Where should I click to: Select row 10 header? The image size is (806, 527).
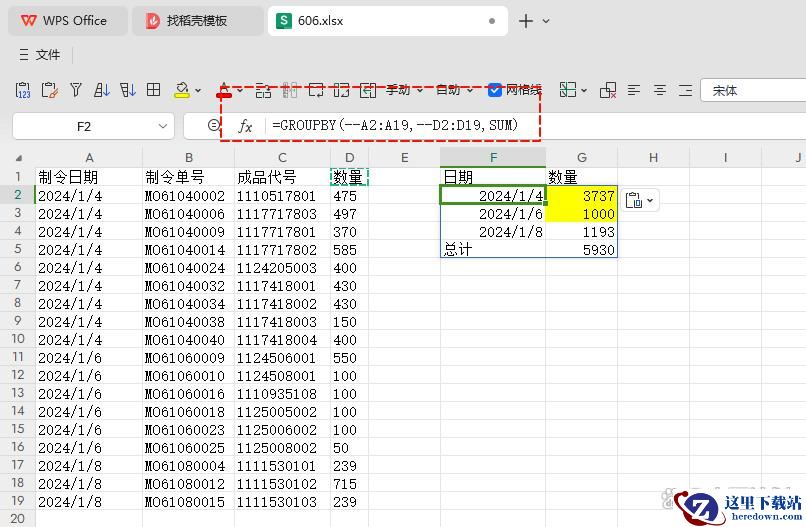[x=17, y=339]
